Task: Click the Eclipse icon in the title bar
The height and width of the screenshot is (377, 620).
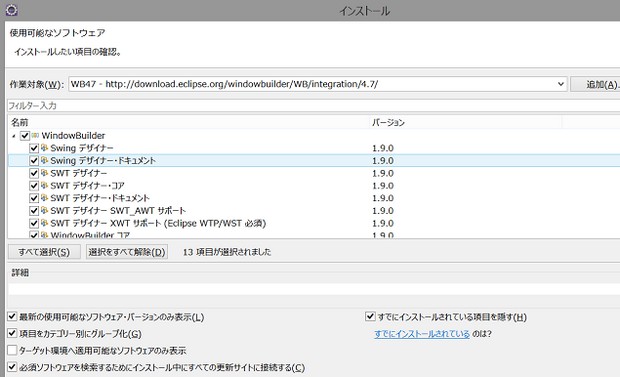Action: [11, 9]
